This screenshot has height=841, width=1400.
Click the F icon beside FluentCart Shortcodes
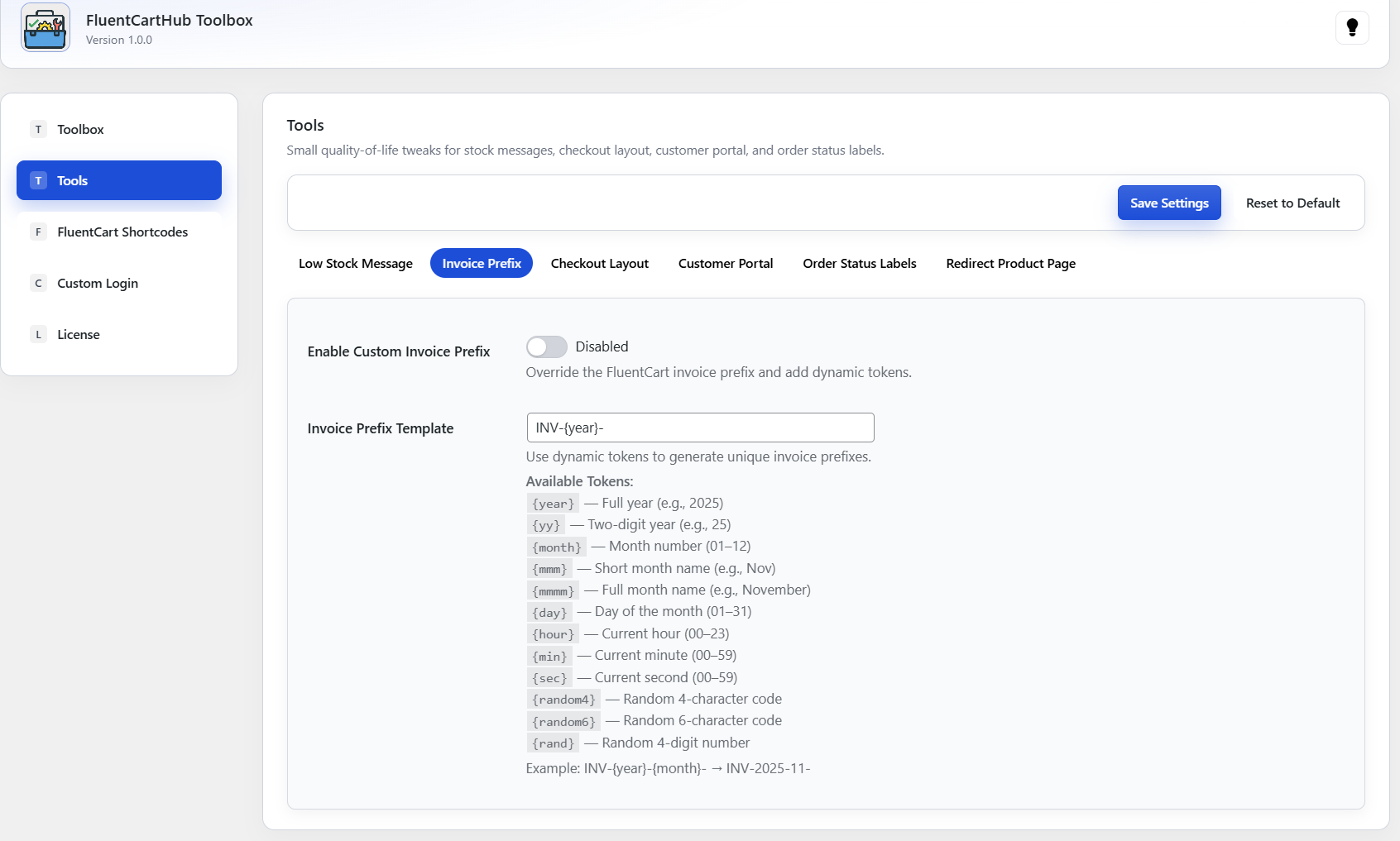38,232
